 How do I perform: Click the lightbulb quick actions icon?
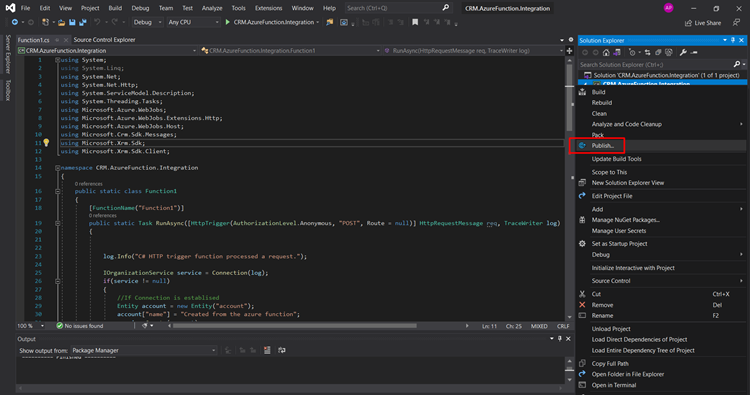click(x=46, y=143)
